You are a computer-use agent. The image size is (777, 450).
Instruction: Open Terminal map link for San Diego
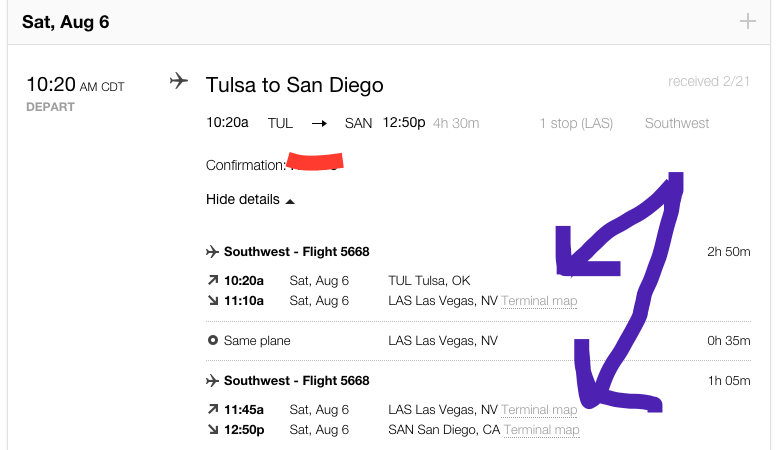coord(541,430)
